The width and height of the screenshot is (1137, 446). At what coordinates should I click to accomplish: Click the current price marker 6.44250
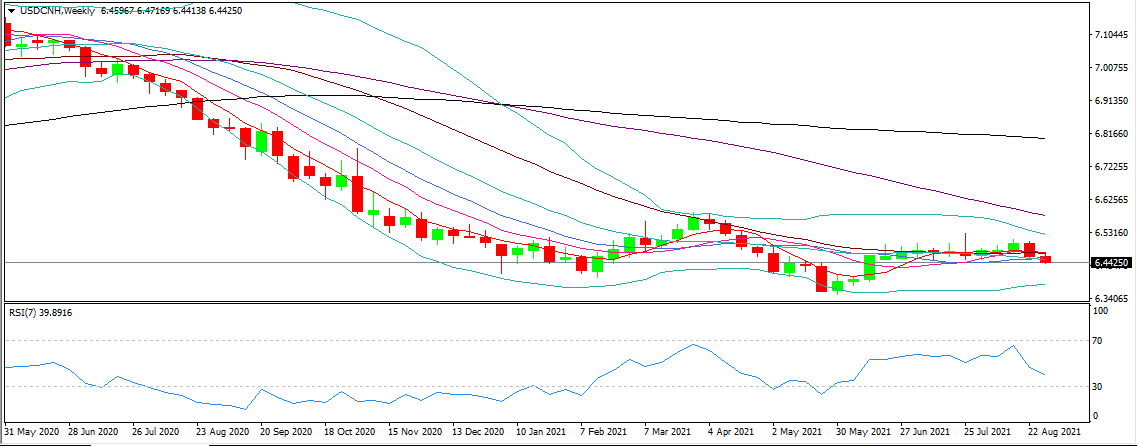click(x=1111, y=263)
